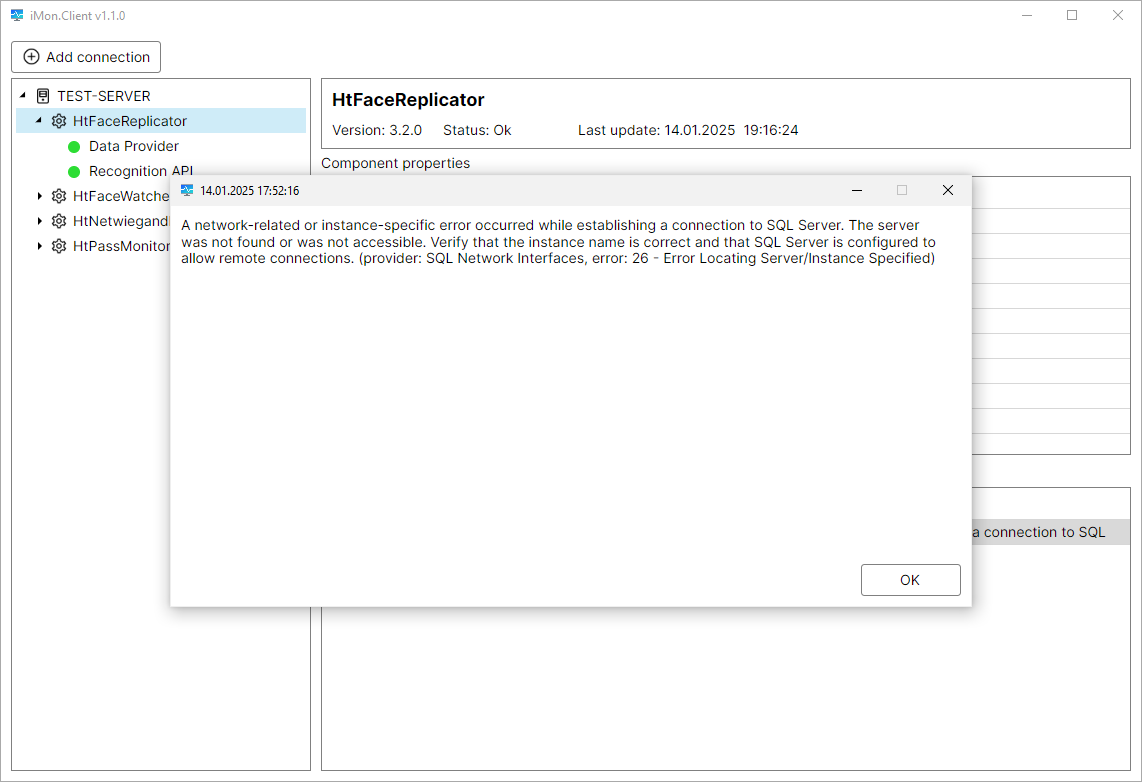The image size is (1142, 782).
Task: Click the HtPassMonitor gear icon
Action: [59, 246]
